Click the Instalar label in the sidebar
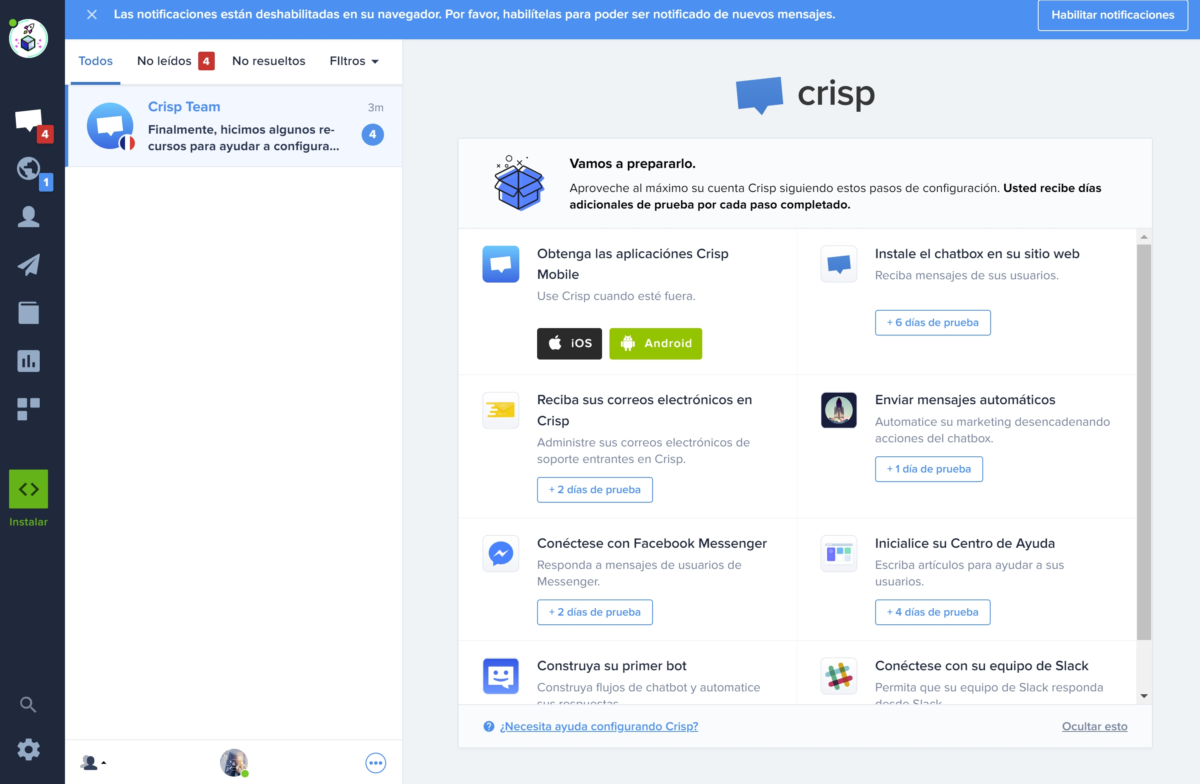 pyautogui.click(x=29, y=522)
